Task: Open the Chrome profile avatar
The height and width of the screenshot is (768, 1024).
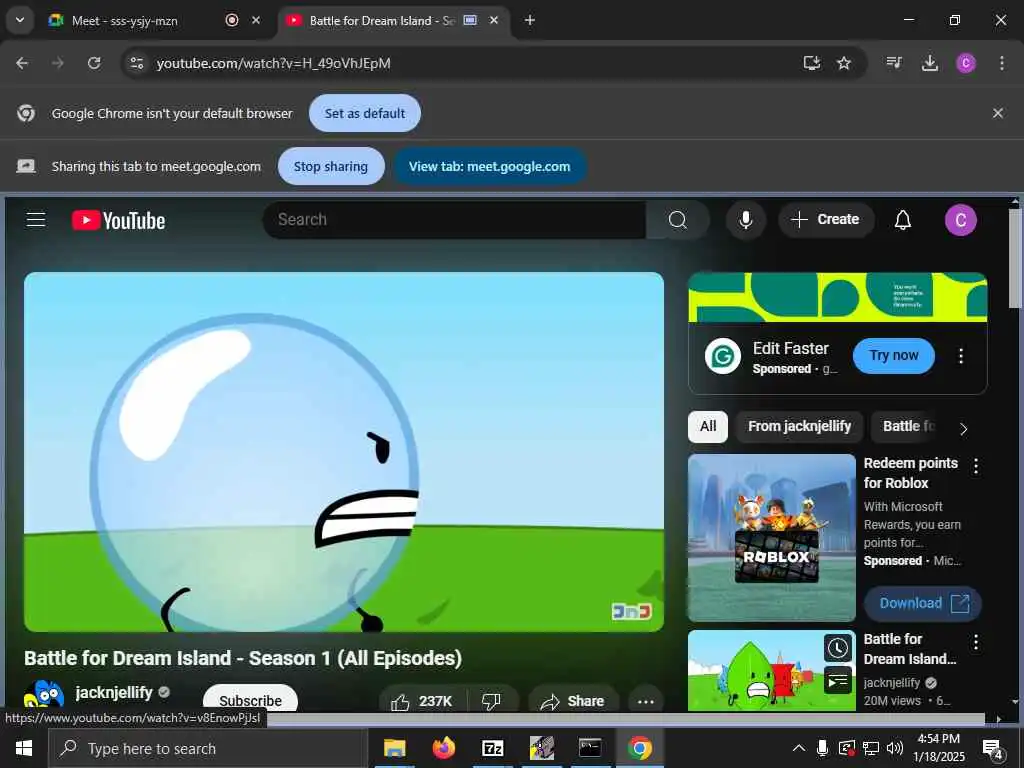Action: pos(966,63)
